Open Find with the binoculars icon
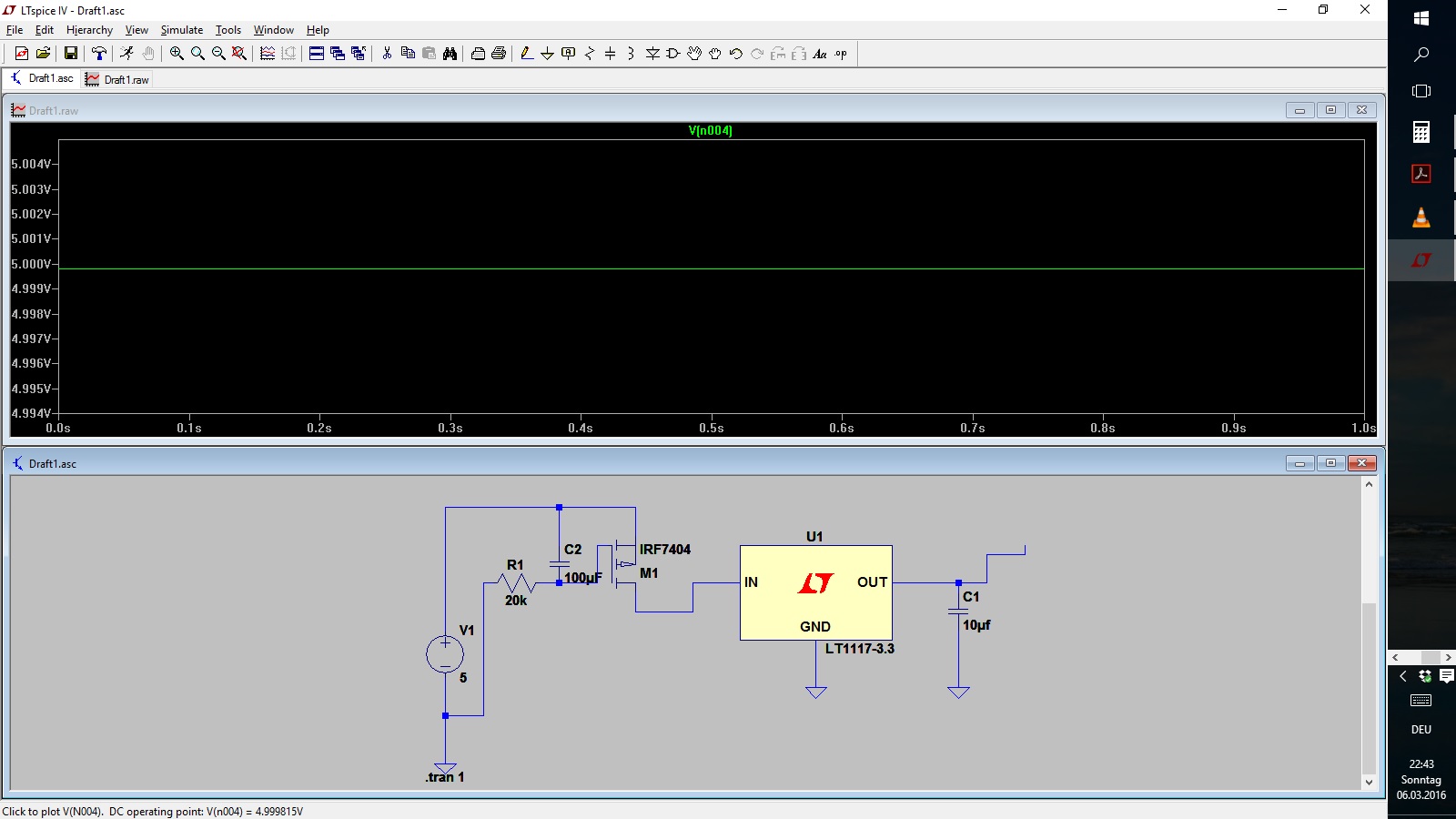Screen dimensions: 1456x819 click(450, 54)
